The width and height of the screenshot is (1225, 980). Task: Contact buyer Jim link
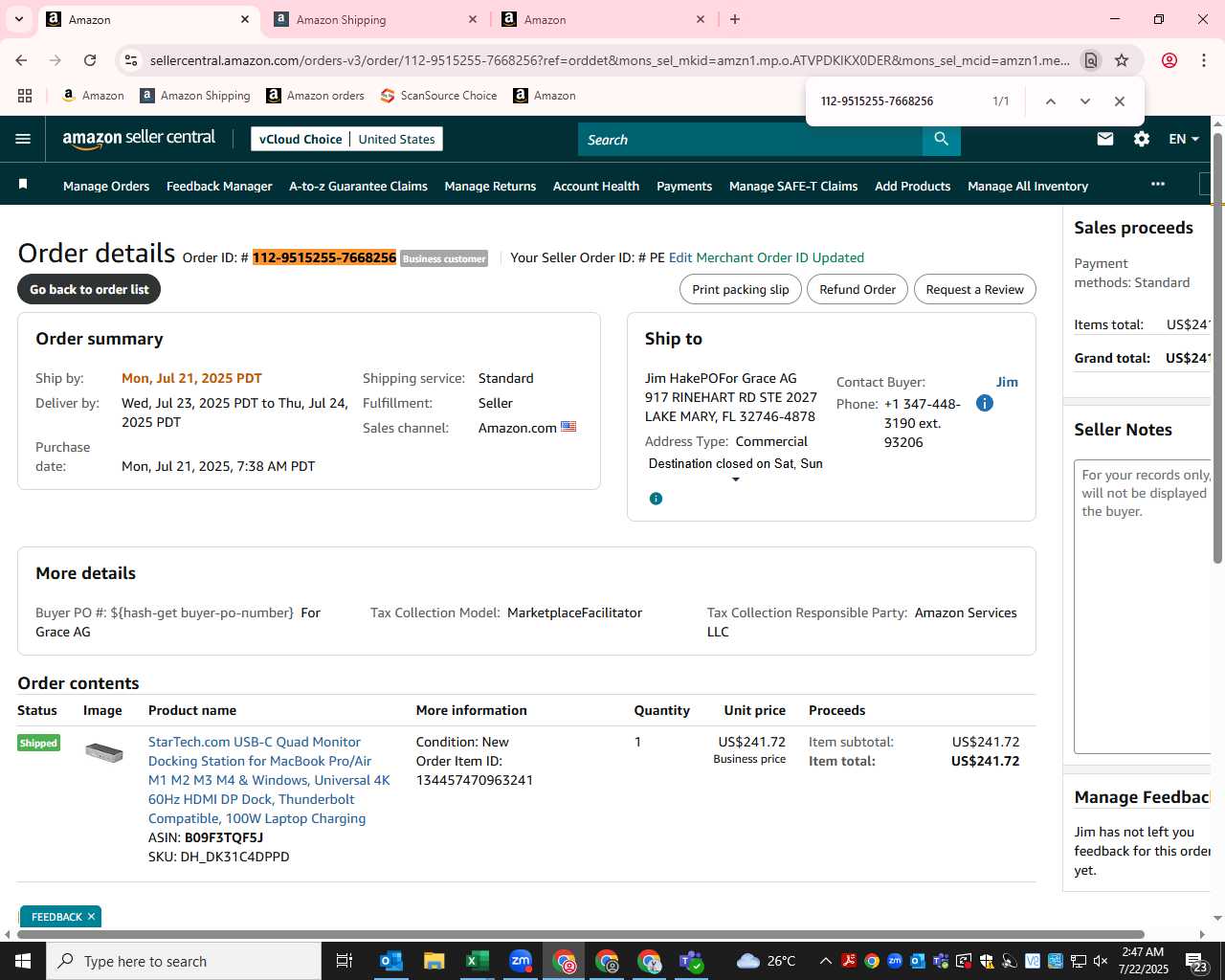point(1007,382)
